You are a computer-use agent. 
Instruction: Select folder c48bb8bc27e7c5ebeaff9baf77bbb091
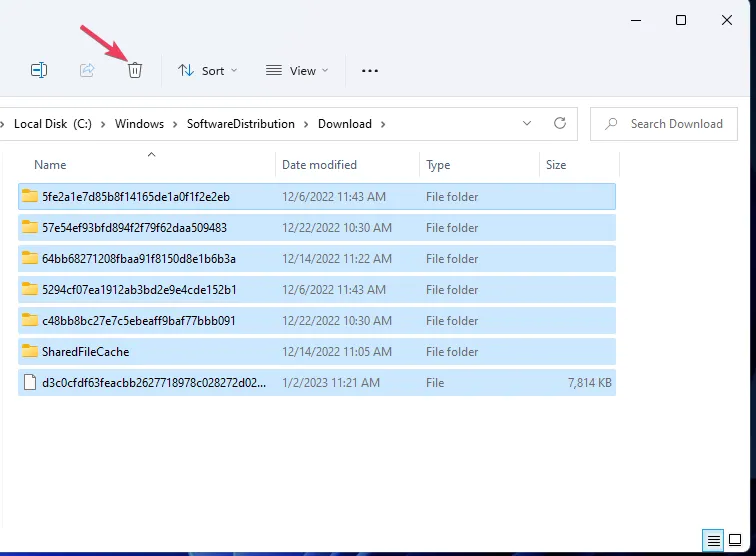317,320
